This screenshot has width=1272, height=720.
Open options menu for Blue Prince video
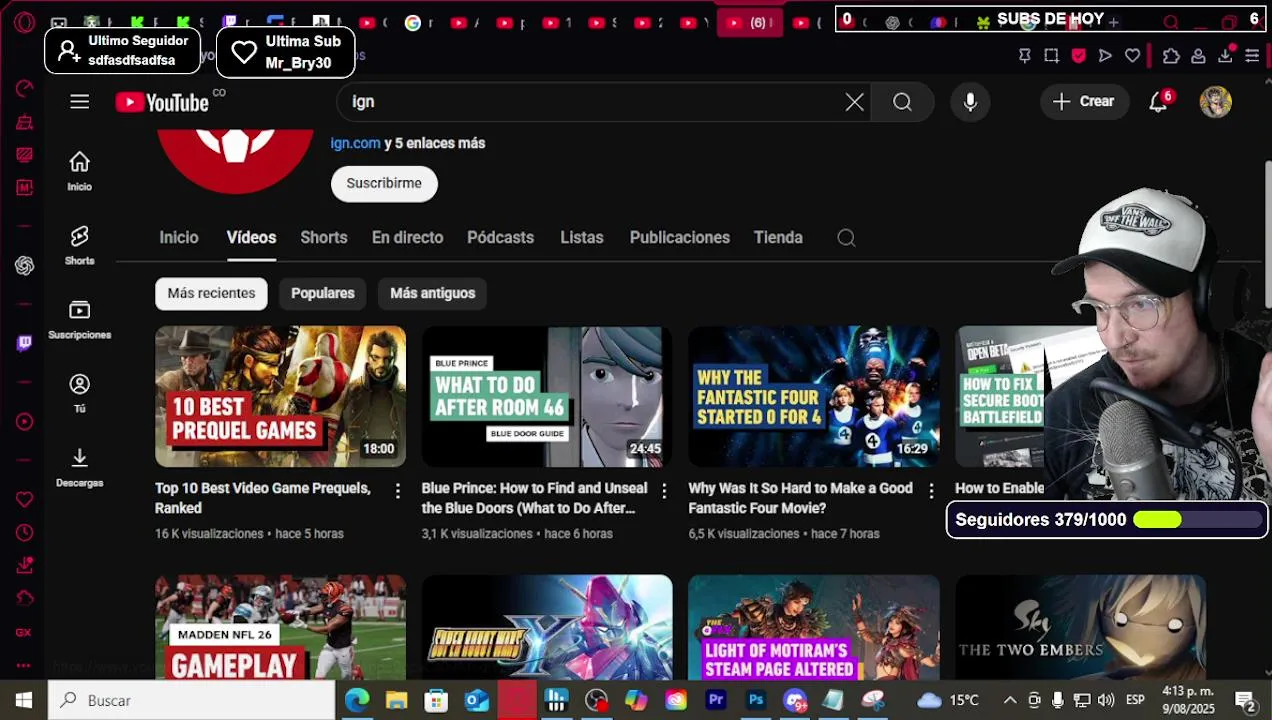(x=664, y=490)
